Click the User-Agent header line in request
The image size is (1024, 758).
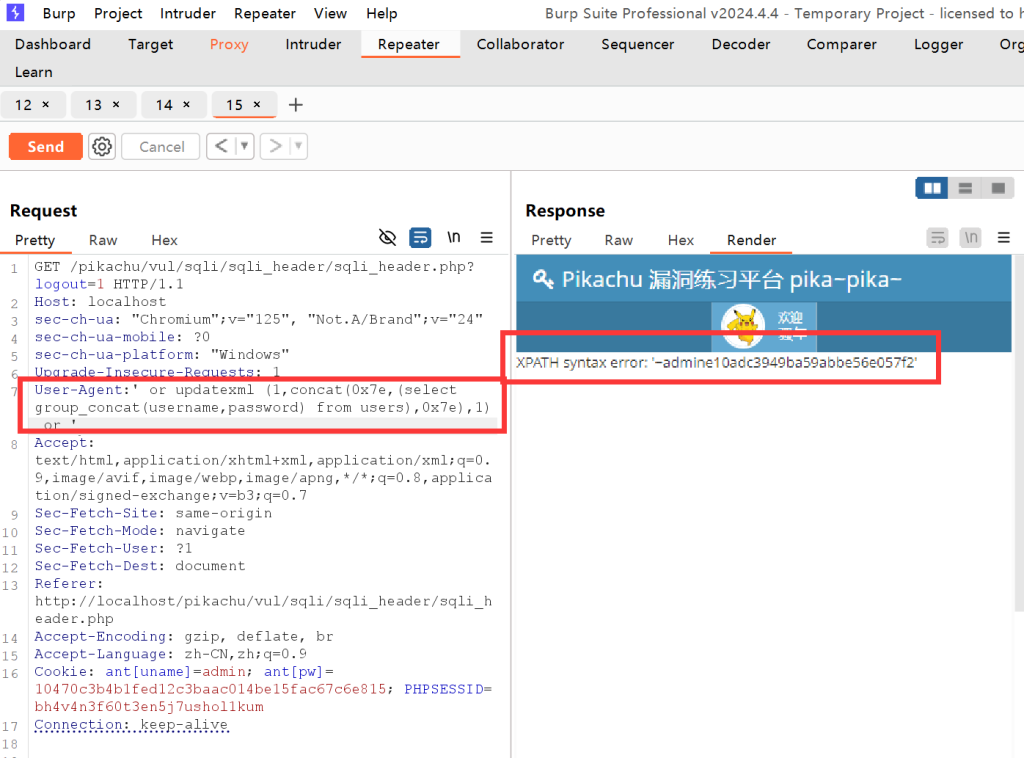click(x=263, y=407)
